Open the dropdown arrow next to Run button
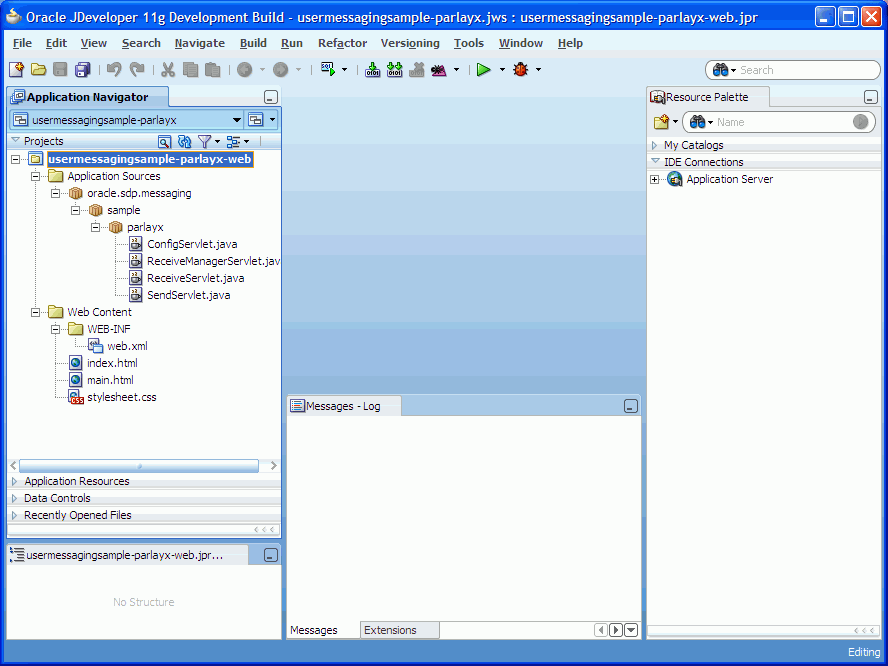 click(502, 70)
